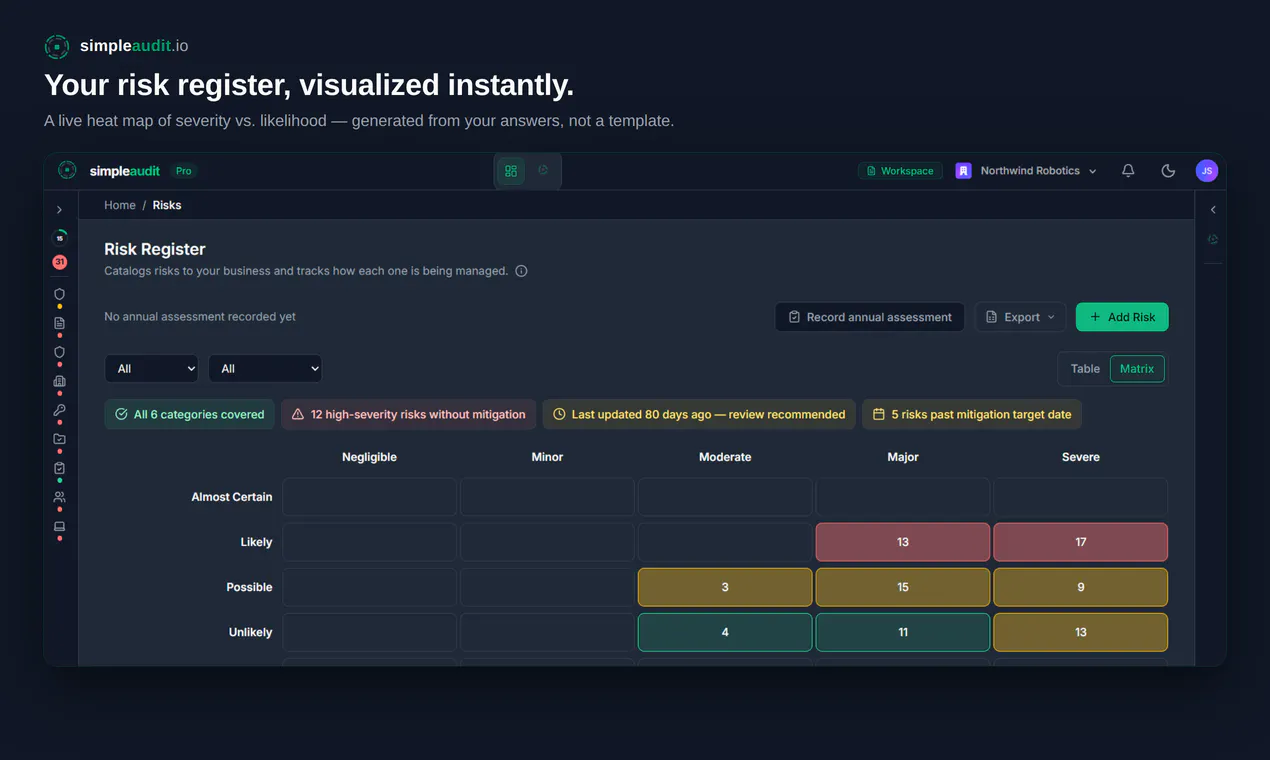Open the Export dropdown
This screenshot has height=760, width=1270.
1021,317
